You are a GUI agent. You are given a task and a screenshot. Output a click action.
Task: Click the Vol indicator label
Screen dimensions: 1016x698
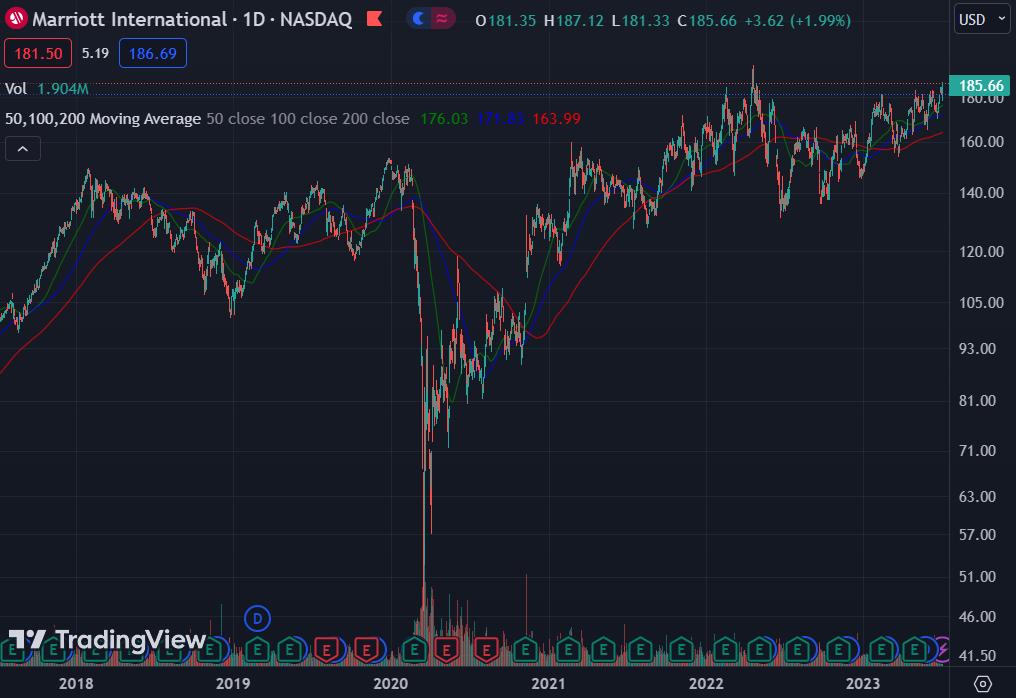[x=16, y=89]
